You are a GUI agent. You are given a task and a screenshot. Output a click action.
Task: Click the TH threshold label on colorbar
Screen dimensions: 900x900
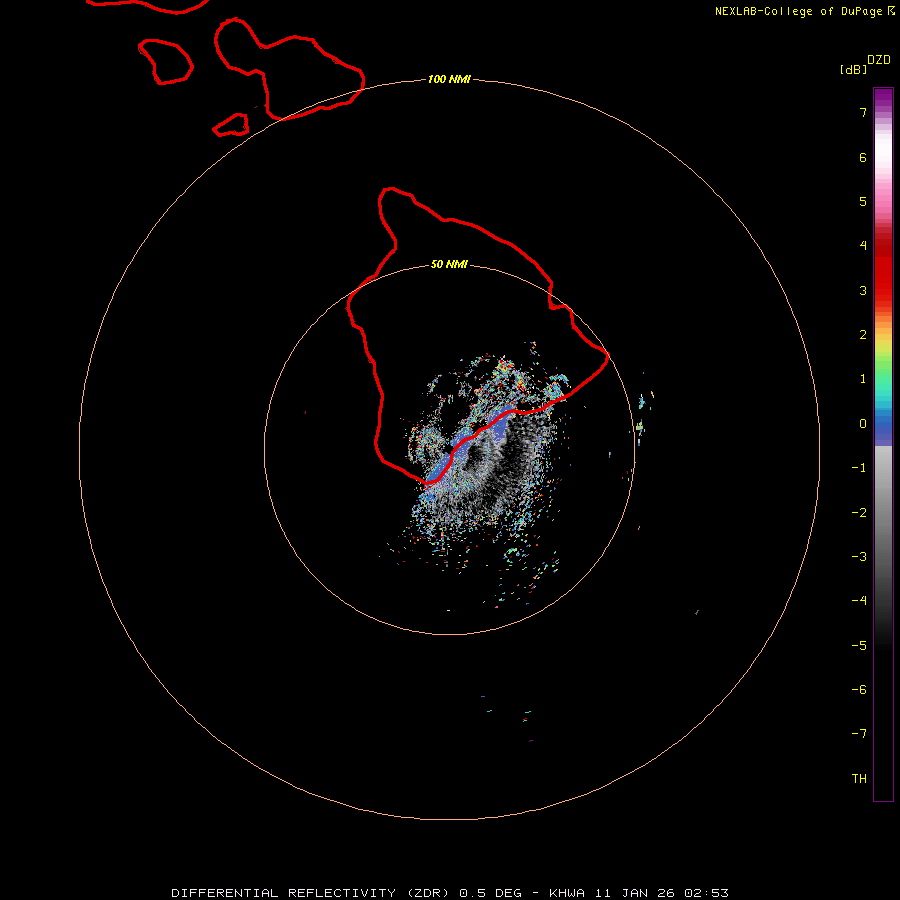[859, 779]
